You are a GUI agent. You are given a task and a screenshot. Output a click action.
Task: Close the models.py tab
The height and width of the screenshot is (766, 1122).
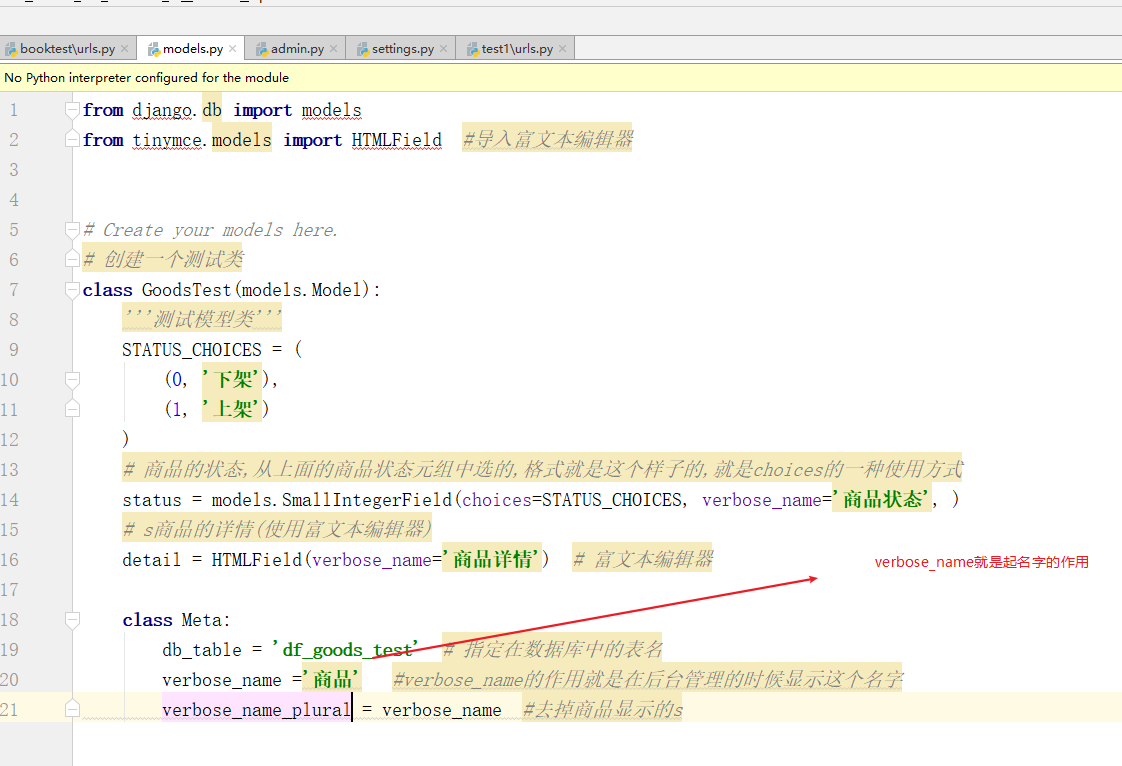tap(233, 49)
